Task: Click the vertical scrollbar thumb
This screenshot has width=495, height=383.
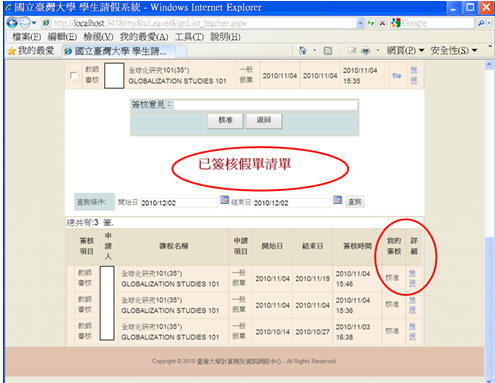Action: (x=489, y=307)
